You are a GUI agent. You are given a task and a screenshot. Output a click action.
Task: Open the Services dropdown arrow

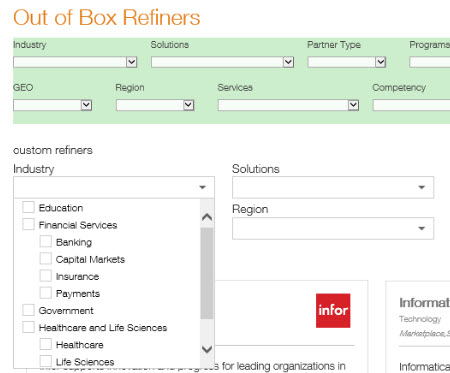(353, 105)
